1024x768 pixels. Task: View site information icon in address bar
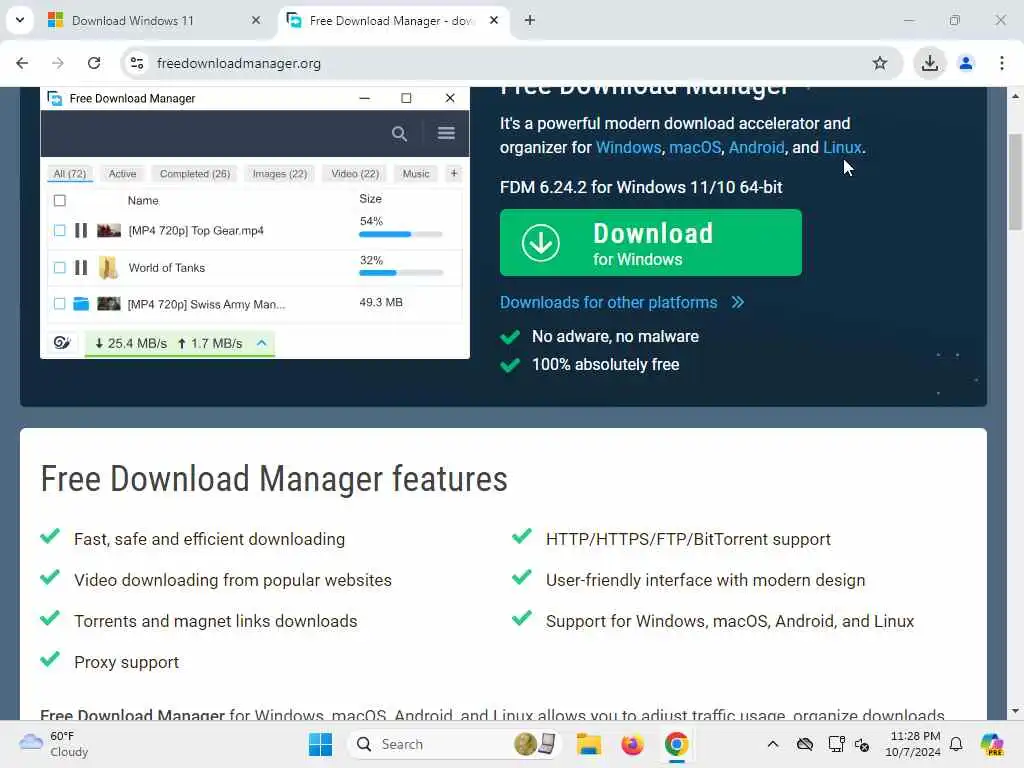tap(137, 63)
